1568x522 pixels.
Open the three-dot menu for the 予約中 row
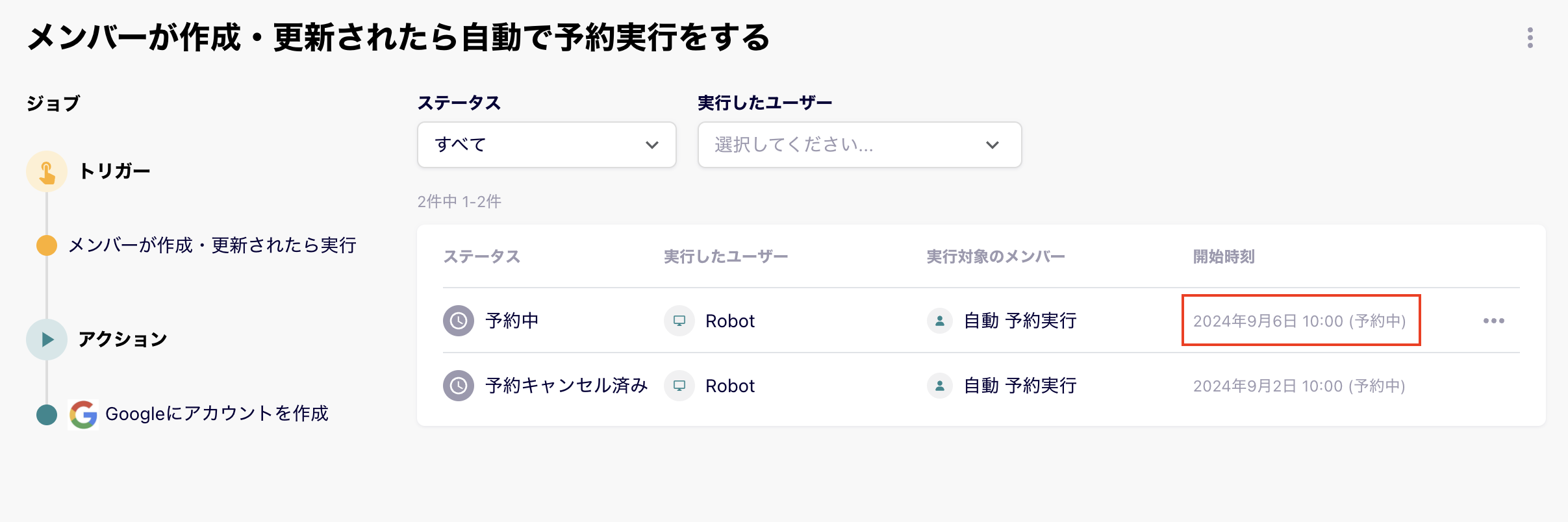(1495, 320)
